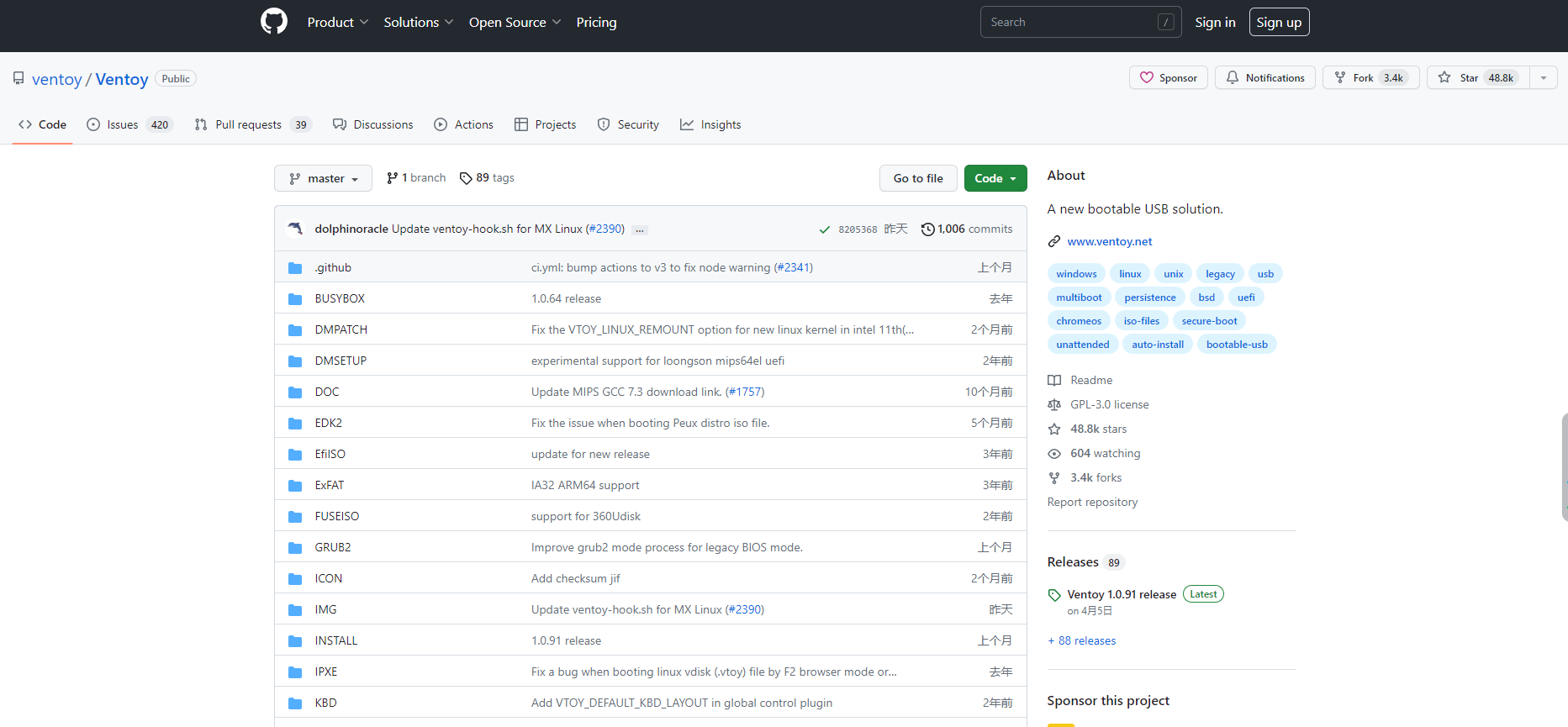Open the Star lists dropdown arrow
The height and width of the screenshot is (727, 1568).
1544,77
